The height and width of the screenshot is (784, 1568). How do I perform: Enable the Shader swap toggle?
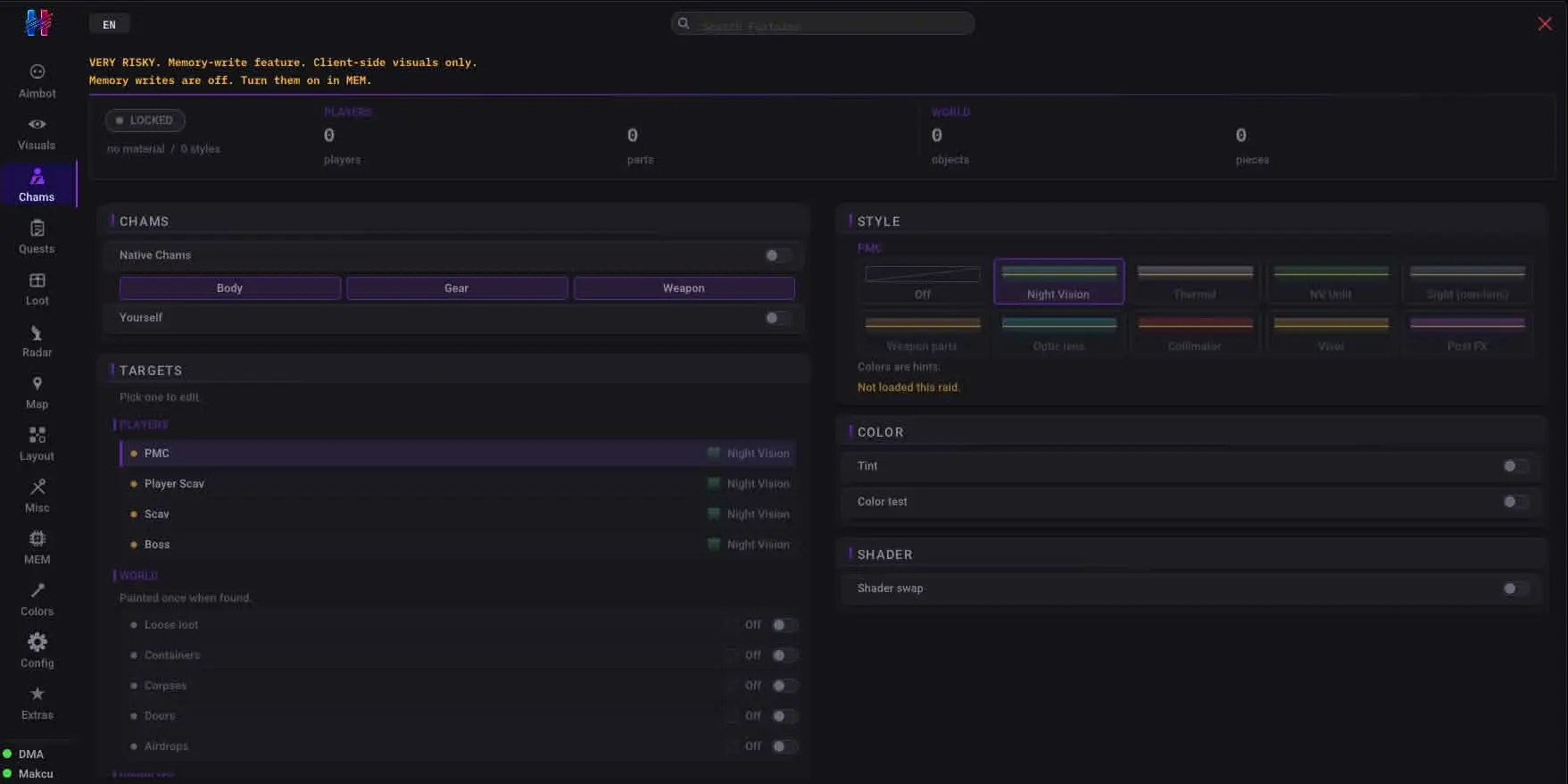coord(1515,588)
